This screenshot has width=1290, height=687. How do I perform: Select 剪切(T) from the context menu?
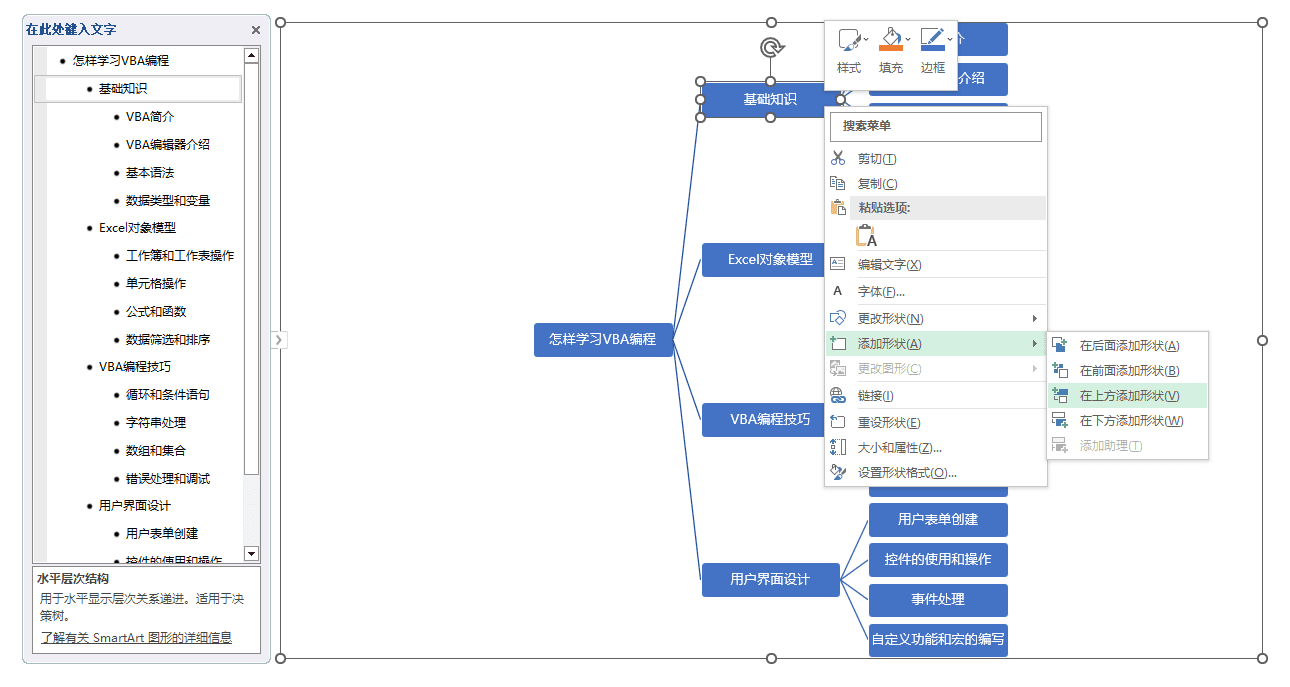(936, 158)
